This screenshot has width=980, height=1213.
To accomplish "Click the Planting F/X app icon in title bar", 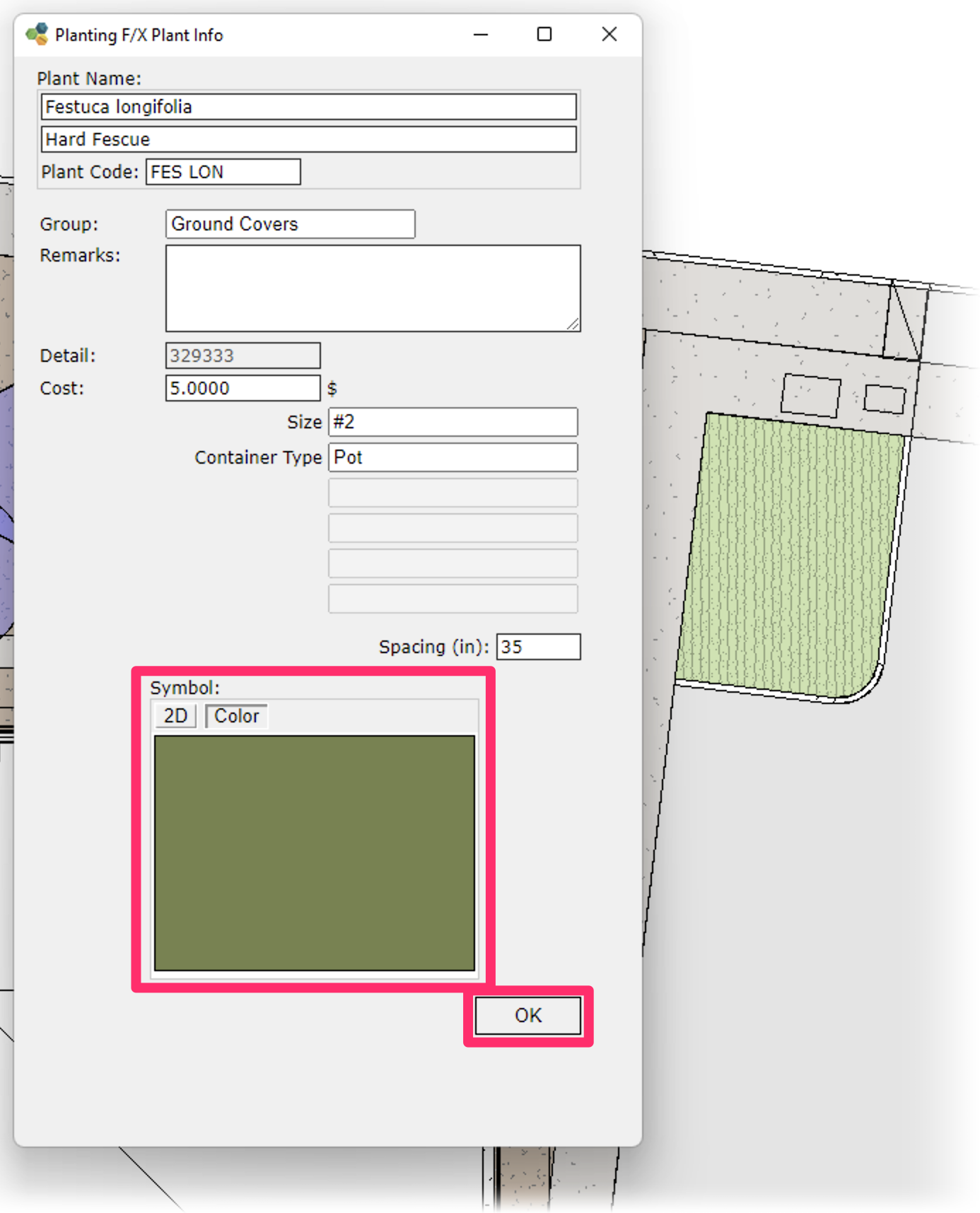I will pyautogui.click(x=37, y=34).
